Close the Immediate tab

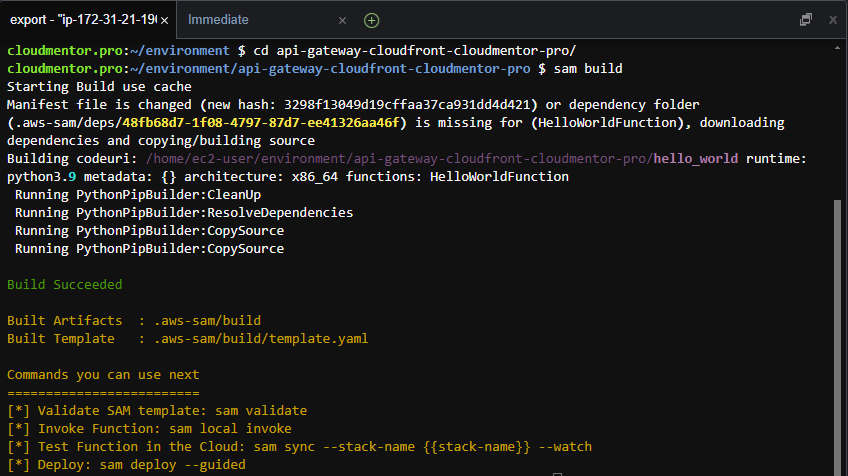(343, 20)
